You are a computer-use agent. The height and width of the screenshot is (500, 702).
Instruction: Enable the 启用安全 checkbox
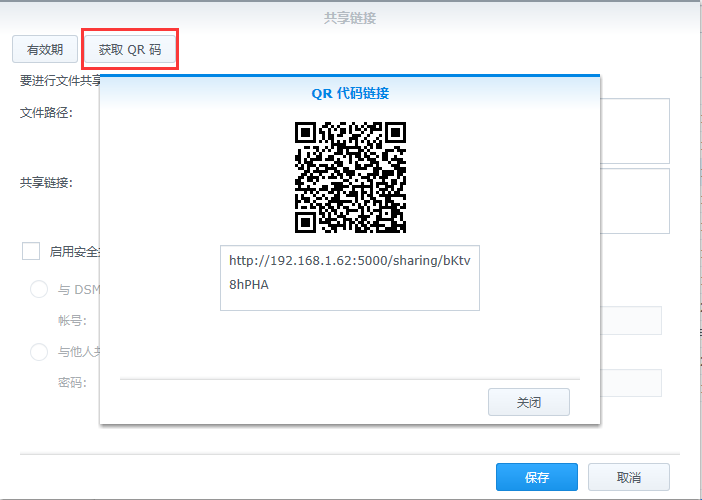31,252
